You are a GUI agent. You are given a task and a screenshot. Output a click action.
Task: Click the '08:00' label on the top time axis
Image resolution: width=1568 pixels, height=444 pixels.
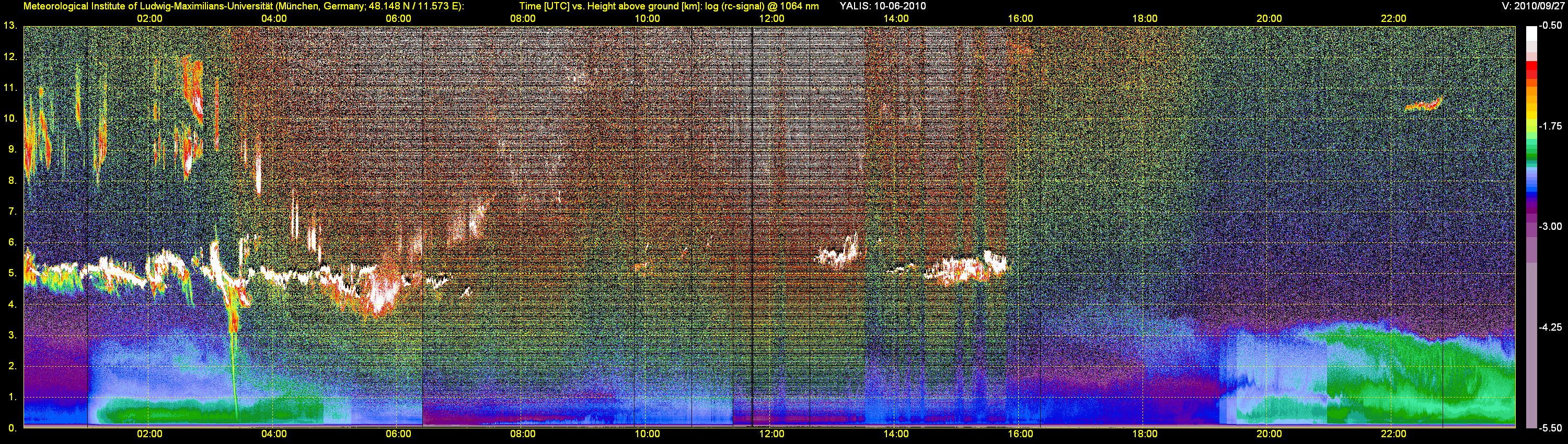(523, 19)
